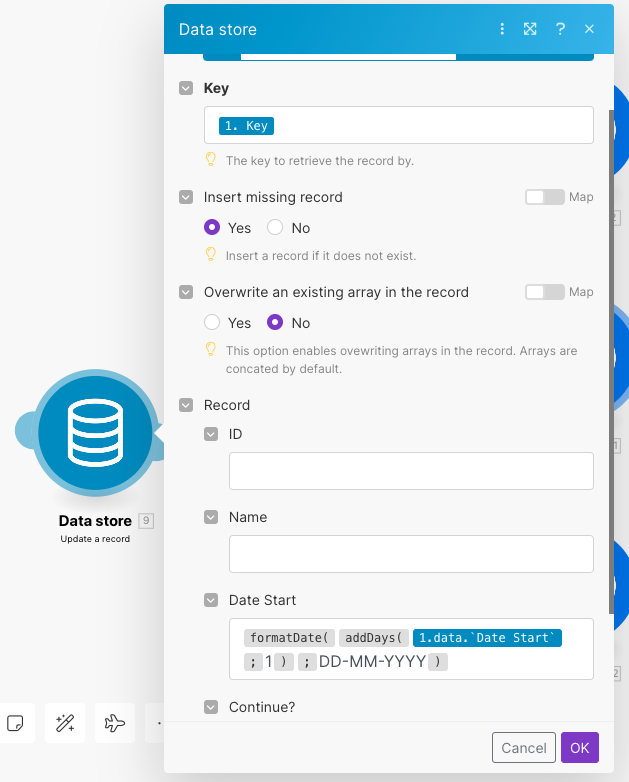The width and height of the screenshot is (629, 782).
Task: Collapse the Insert missing record section
Action: [186, 197]
